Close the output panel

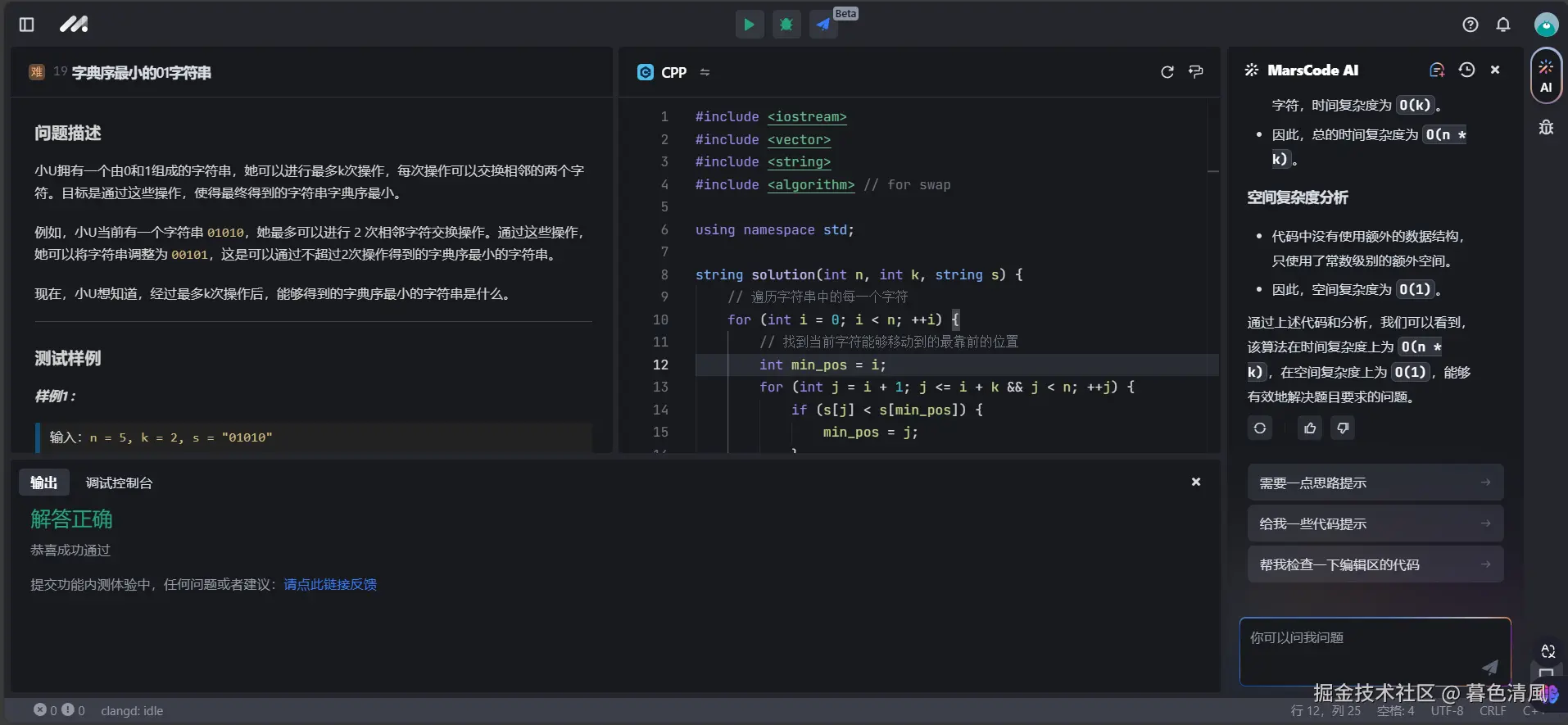[x=1196, y=482]
